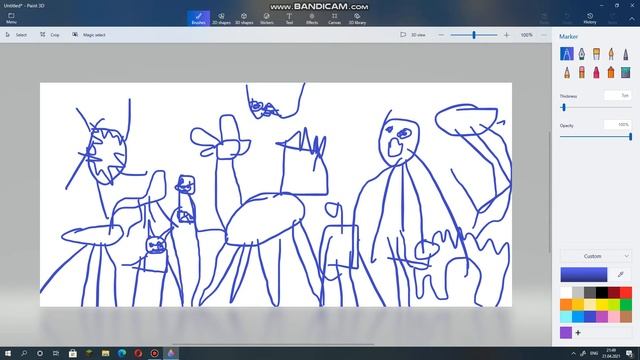Open the 3D shapes tab
Viewport: 640px width, 360px height.
coord(244,18)
